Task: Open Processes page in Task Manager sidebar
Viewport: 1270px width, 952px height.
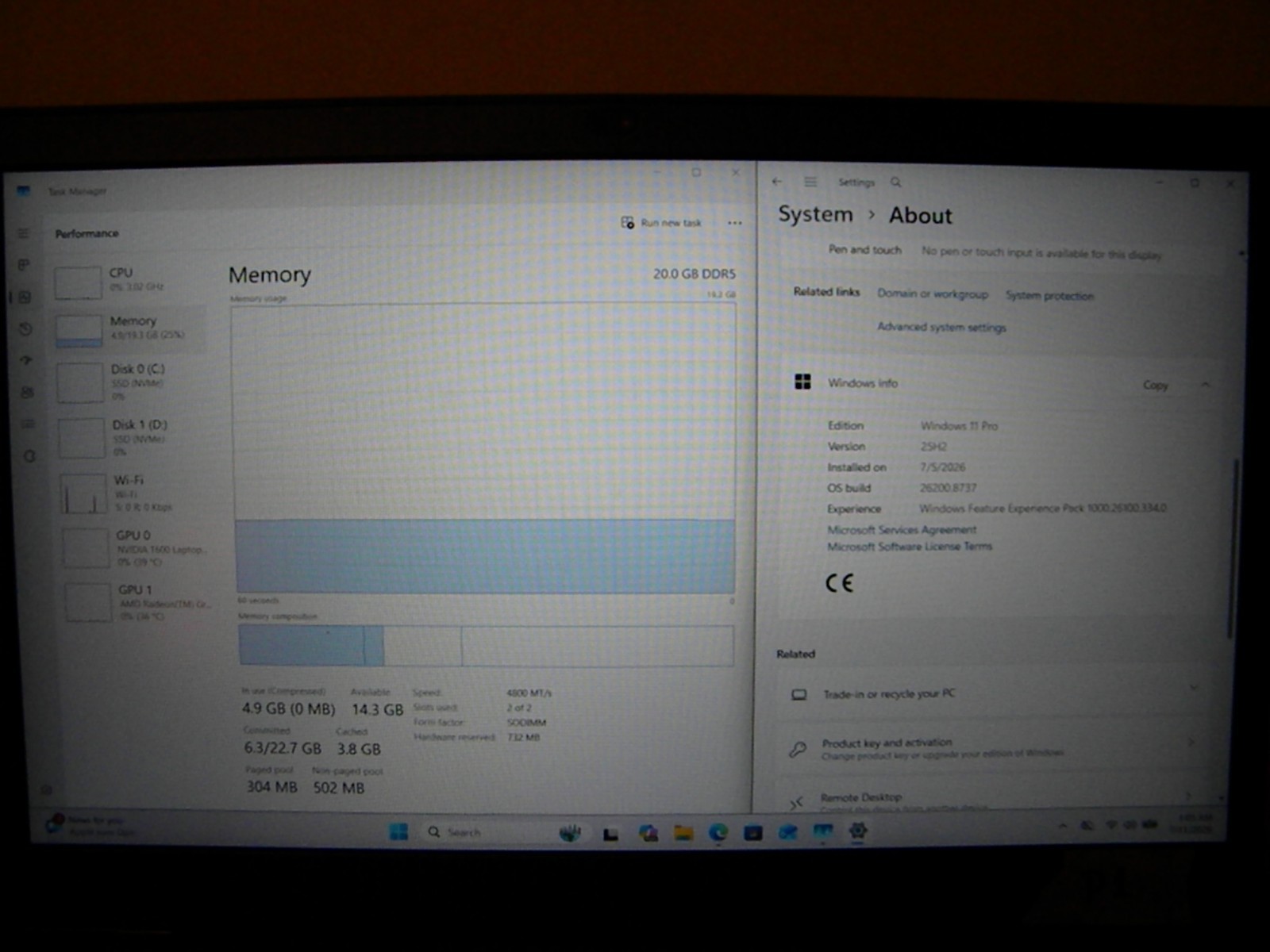Action: click(x=24, y=264)
